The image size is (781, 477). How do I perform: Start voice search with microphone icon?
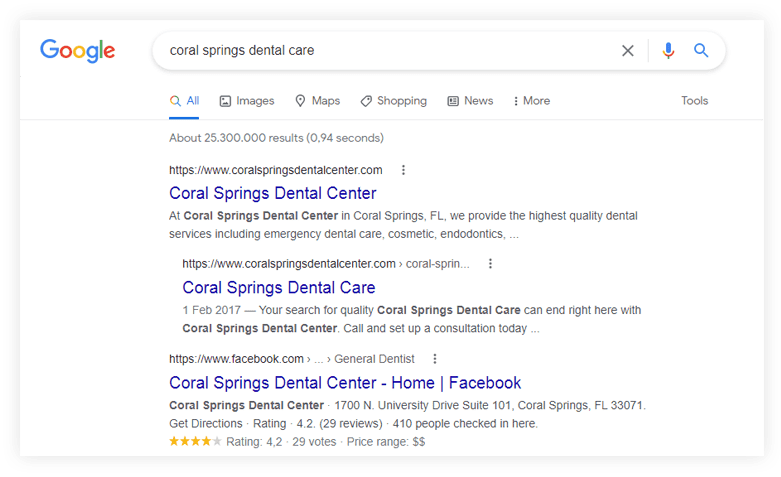tap(668, 51)
